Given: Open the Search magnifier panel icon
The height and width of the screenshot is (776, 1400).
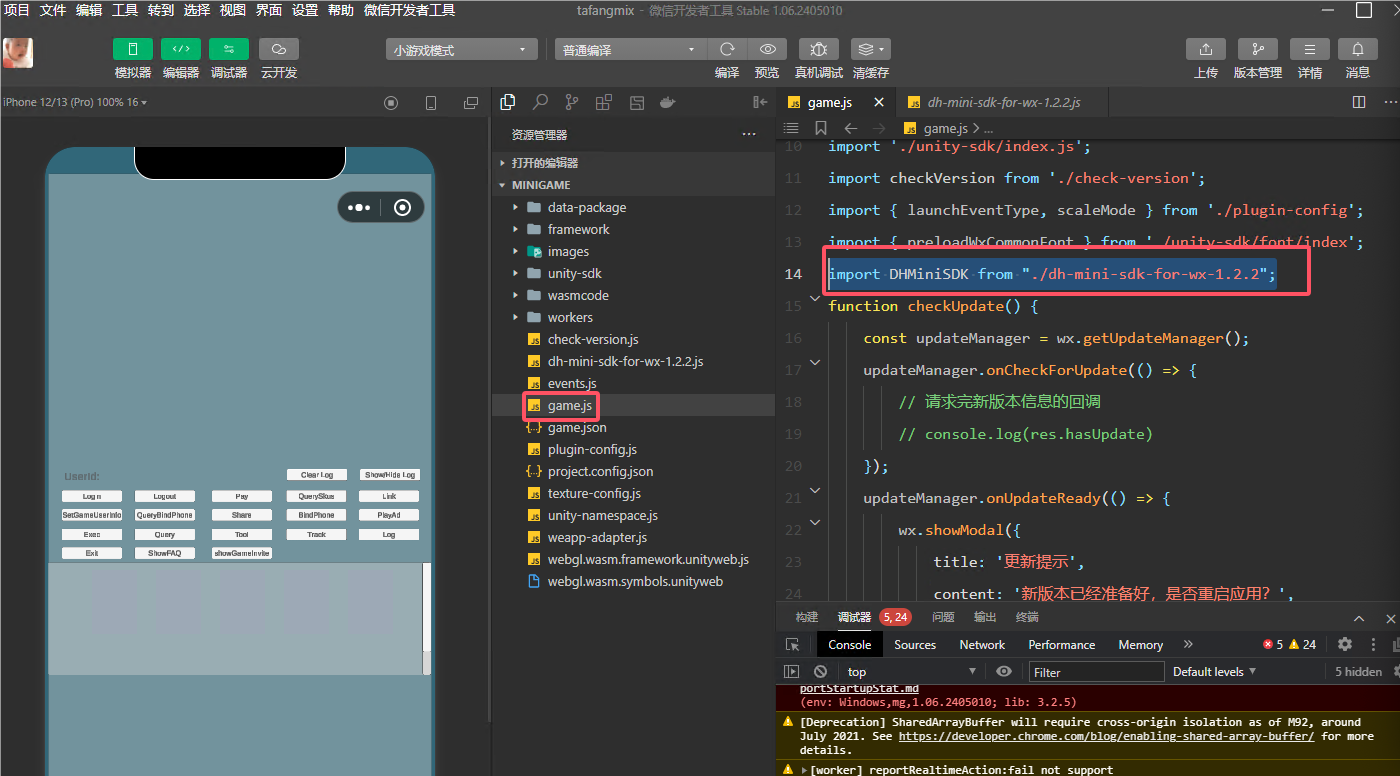Looking at the screenshot, I should pos(540,102).
